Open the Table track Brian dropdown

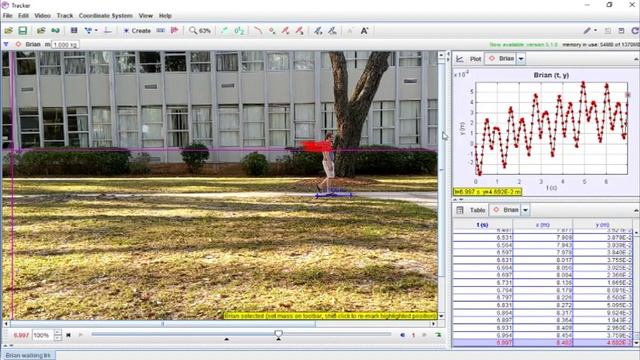tap(526, 210)
